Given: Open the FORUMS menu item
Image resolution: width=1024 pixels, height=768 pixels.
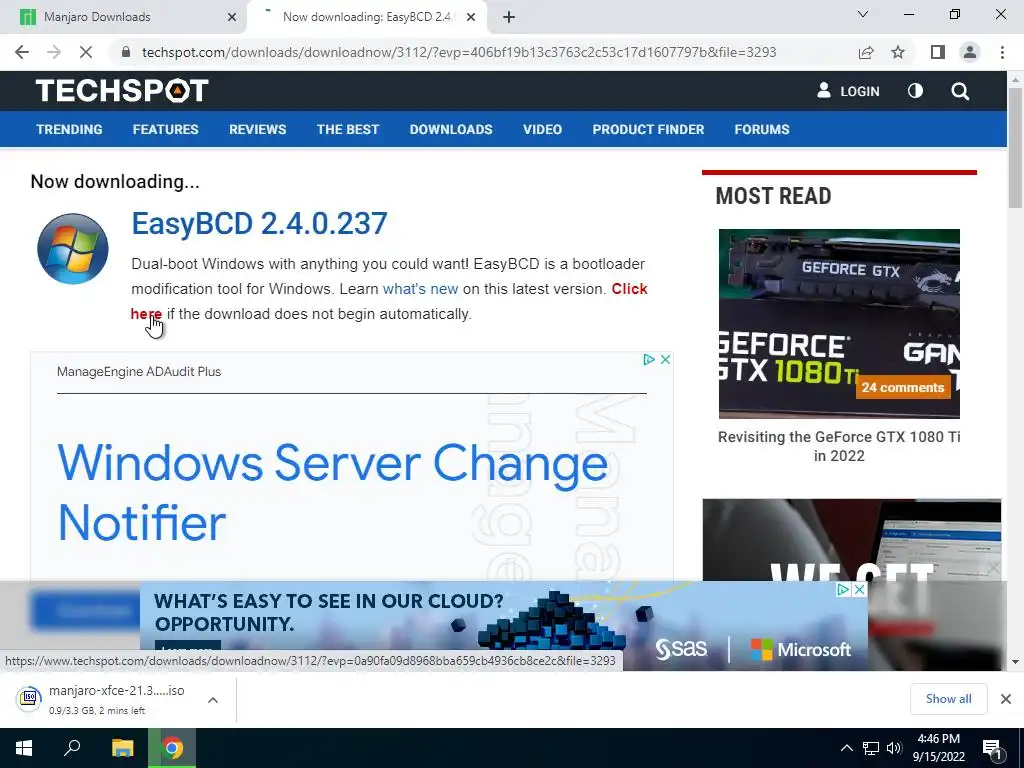Looking at the screenshot, I should click(x=762, y=129).
